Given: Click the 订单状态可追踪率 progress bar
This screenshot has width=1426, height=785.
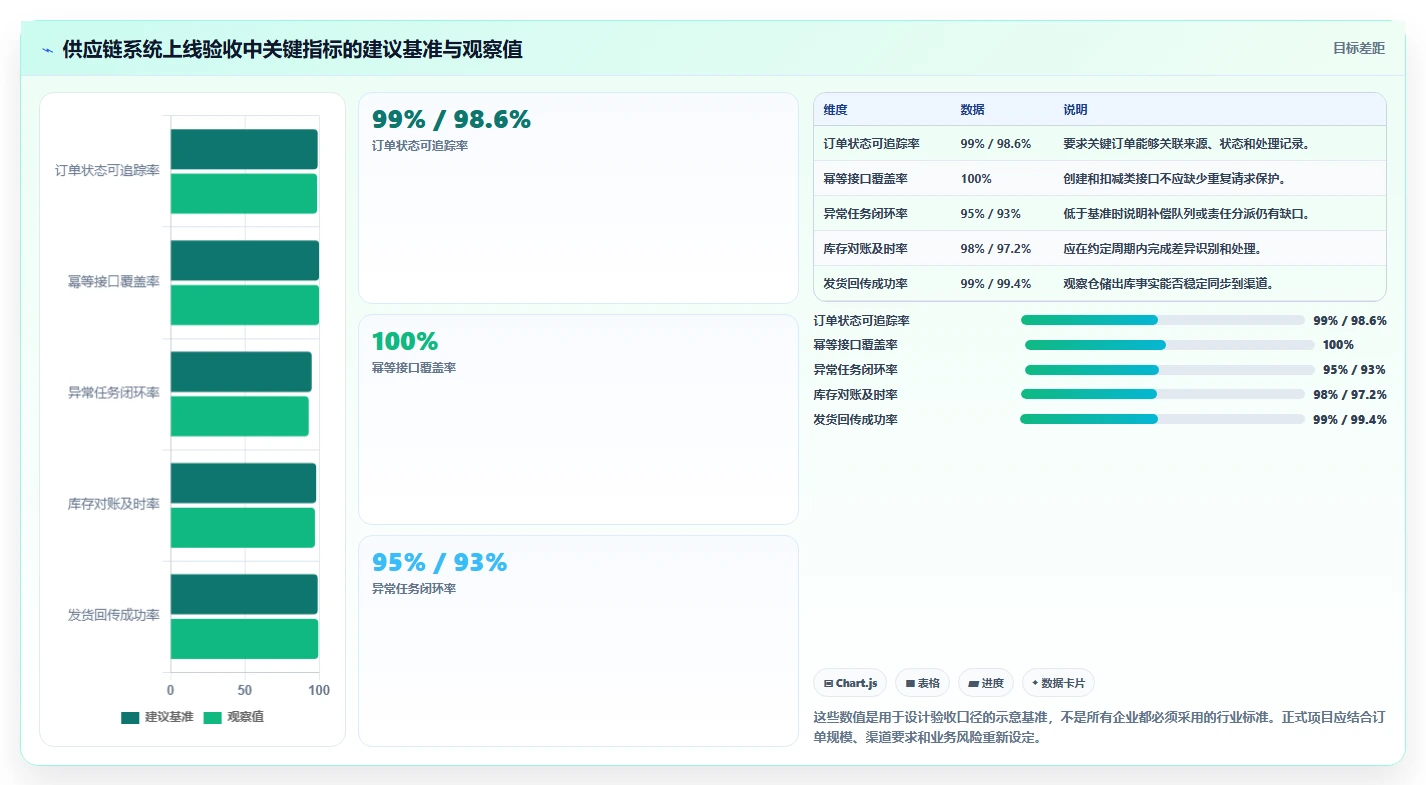Looking at the screenshot, I should (x=1163, y=321).
